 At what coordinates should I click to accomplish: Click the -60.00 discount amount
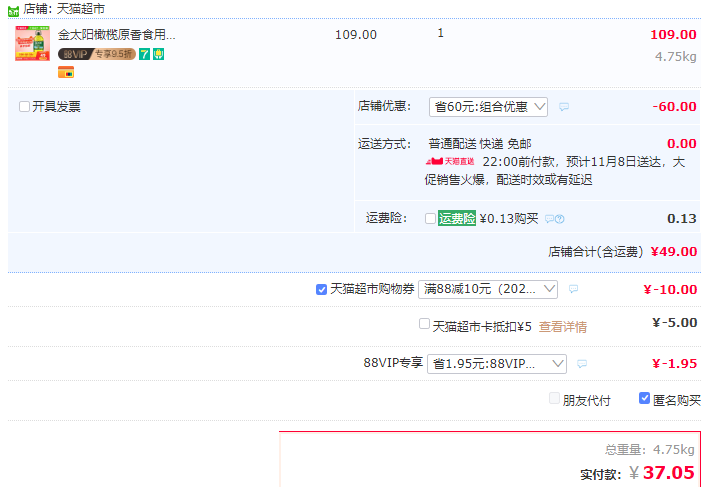674,106
